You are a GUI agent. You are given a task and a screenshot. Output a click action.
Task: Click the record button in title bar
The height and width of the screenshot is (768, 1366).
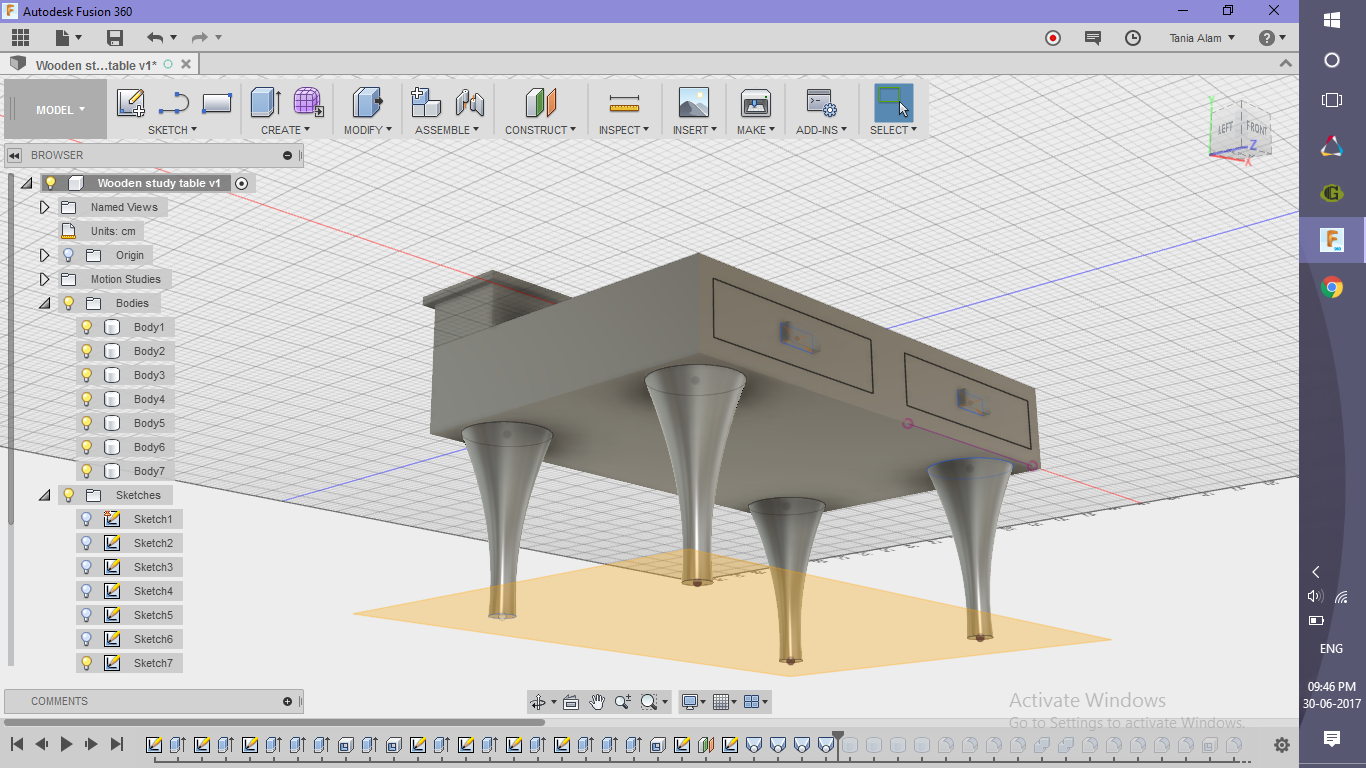tap(1053, 38)
